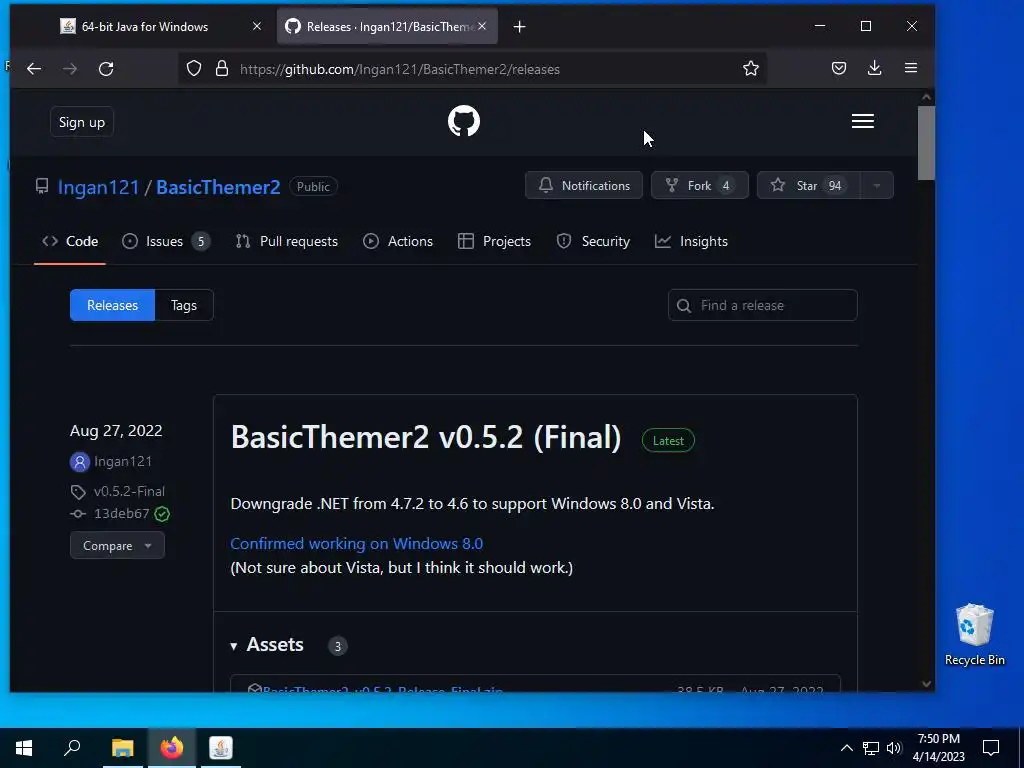Open a new browser tab
Image resolution: width=1024 pixels, height=768 pixels.
pos(519,27)
